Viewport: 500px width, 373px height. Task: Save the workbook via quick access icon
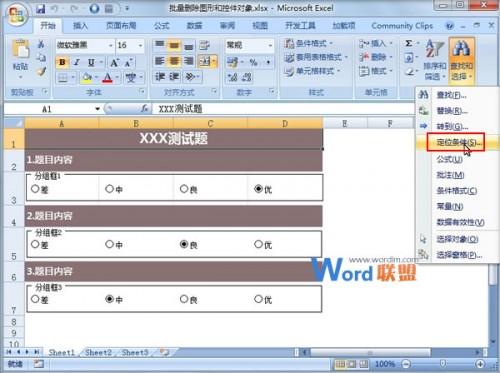[x=40, y=8]
